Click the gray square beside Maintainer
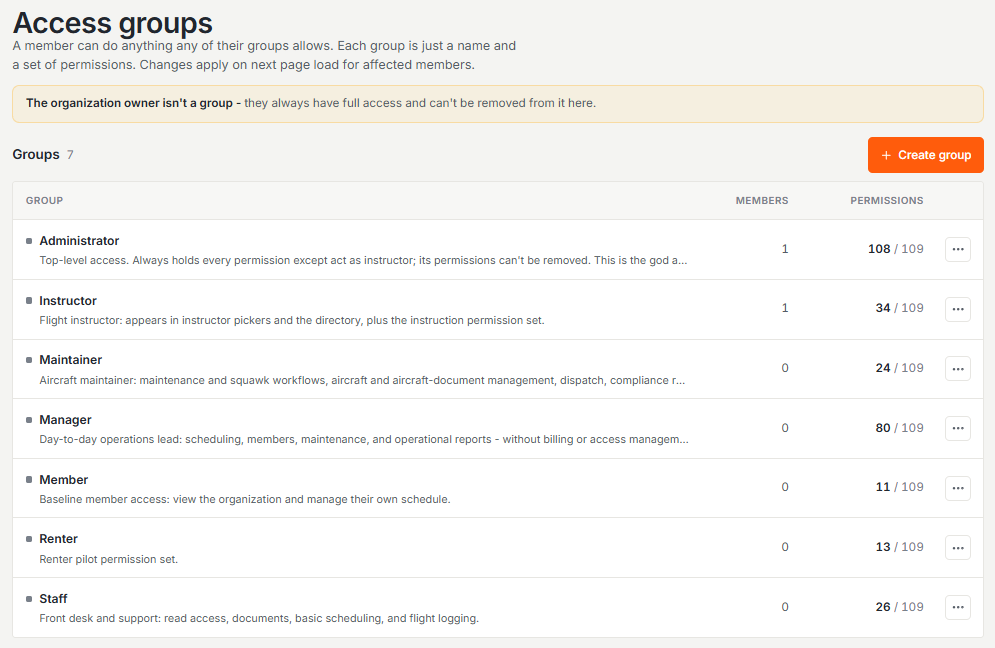This screenshot has width=995, height=648. tap(29, 360)
